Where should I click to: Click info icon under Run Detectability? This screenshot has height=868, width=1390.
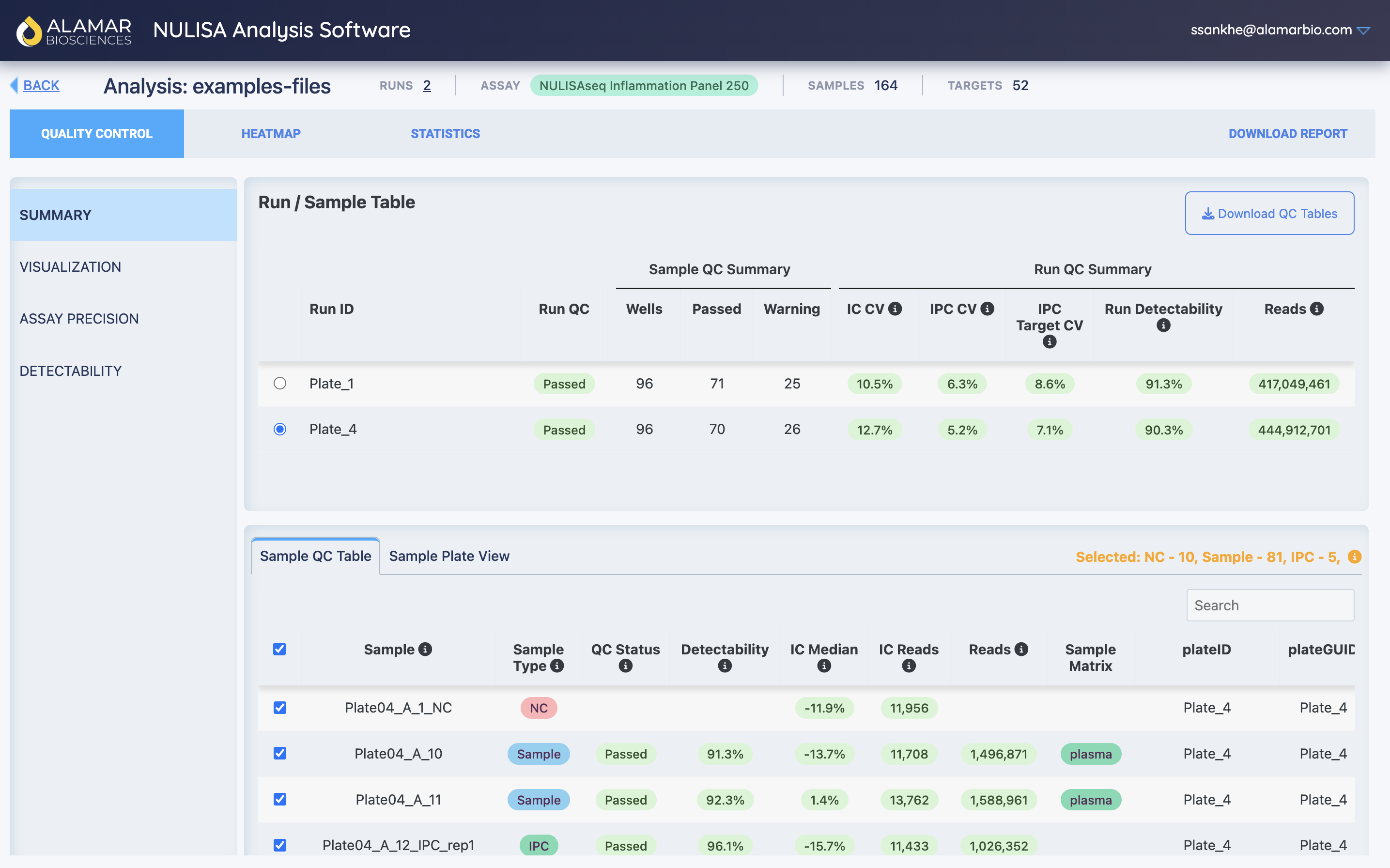coord(1163,325)
